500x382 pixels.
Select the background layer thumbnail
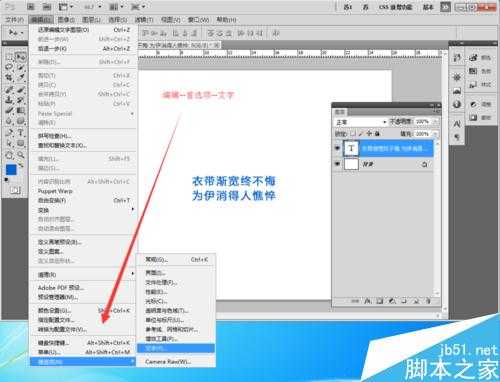351,164
